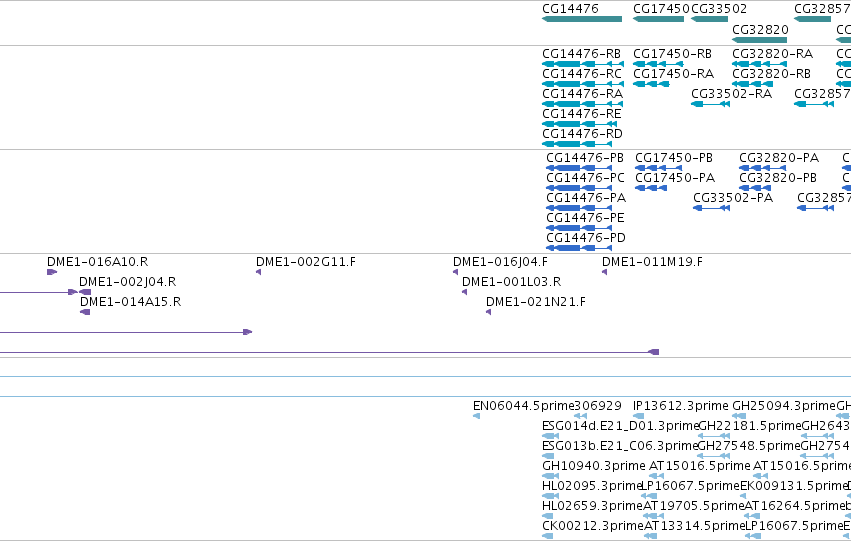
Task: Click transcript CG17450-RB label
Action: [672, 54]
